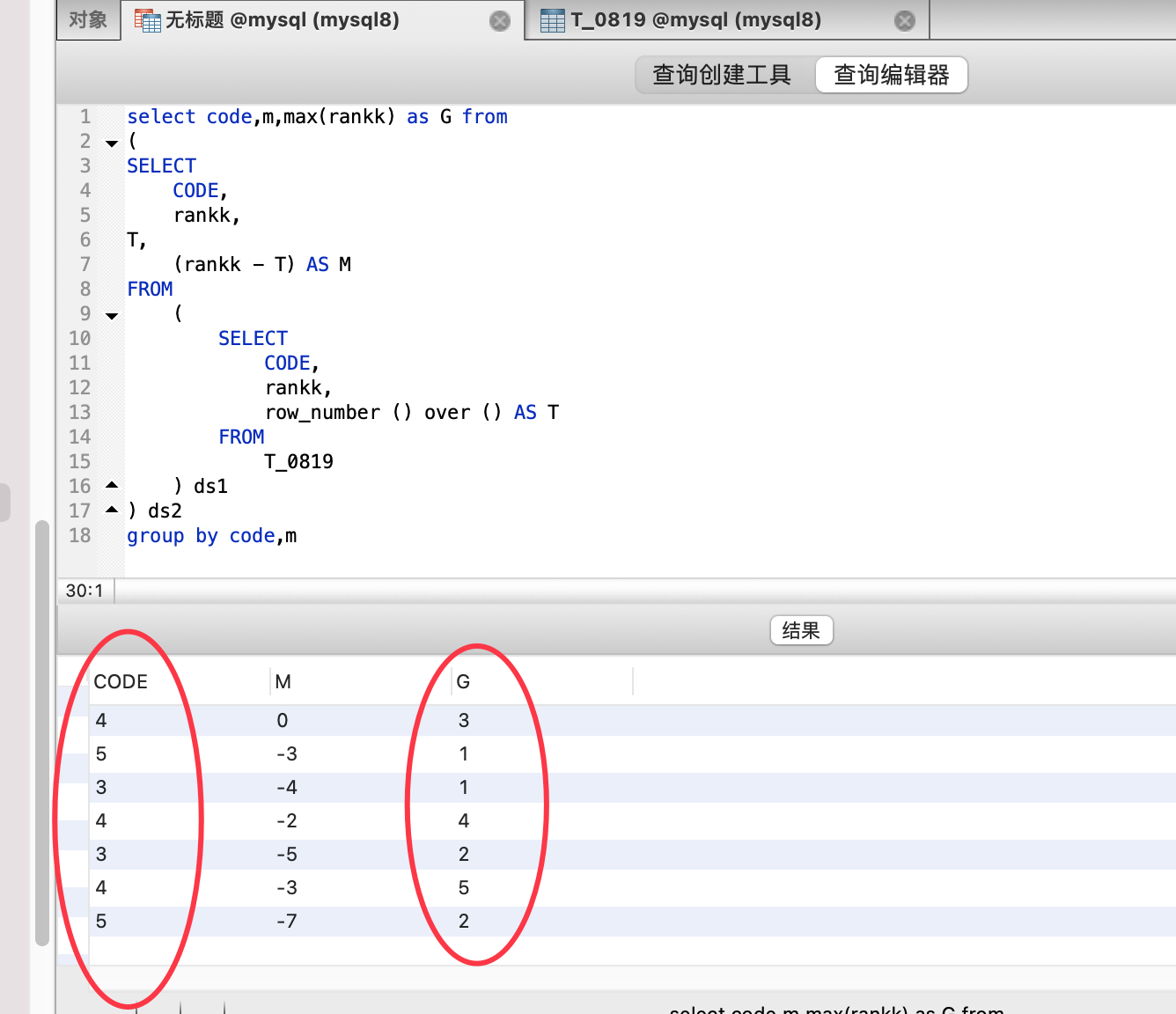
Task: Close the T_0819 @mysql tab
Action: coord(905,21)
